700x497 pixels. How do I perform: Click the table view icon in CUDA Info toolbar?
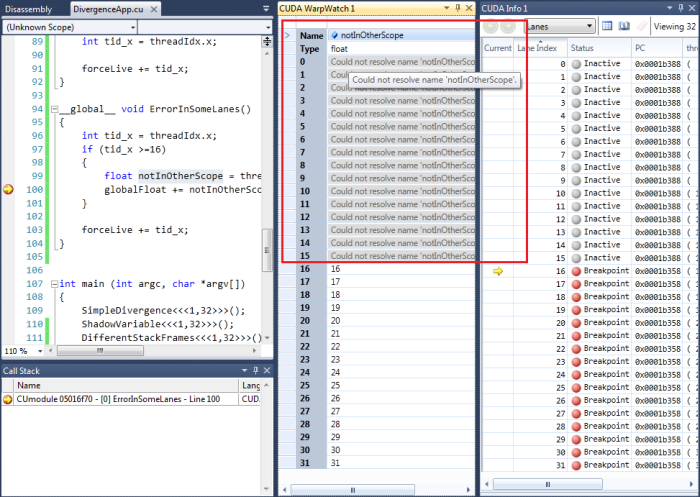point(607,25)
